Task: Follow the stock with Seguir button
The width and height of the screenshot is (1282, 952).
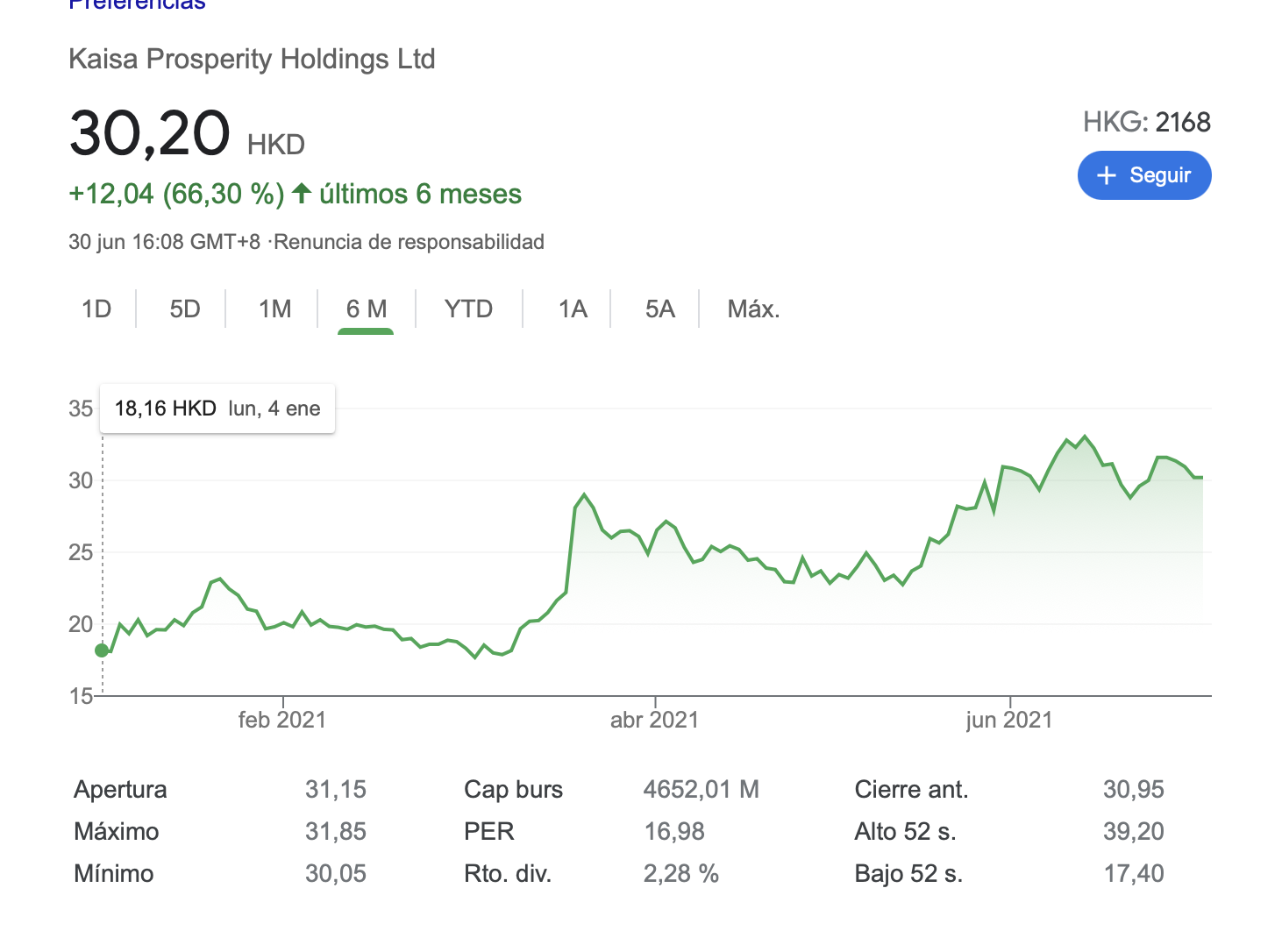Action: pos(1144,175)
